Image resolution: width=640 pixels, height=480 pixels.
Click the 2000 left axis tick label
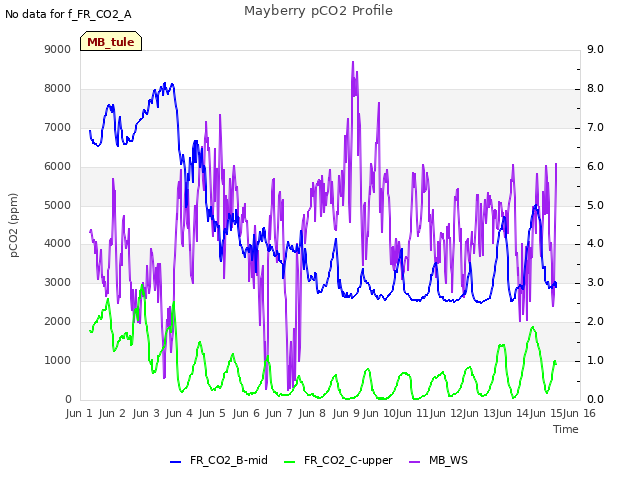[58, 322]
